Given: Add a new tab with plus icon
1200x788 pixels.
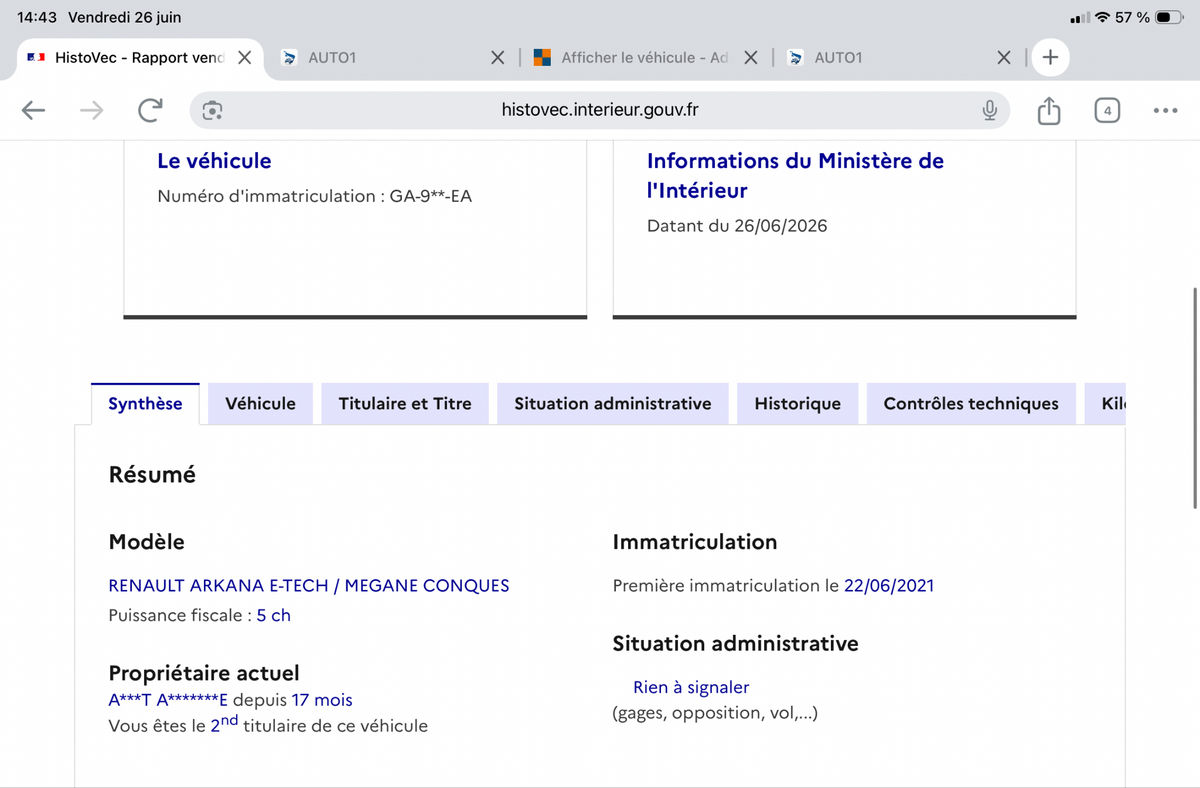Looking at the screenshot, I should pyautogui.click(x=1050, y=58).
